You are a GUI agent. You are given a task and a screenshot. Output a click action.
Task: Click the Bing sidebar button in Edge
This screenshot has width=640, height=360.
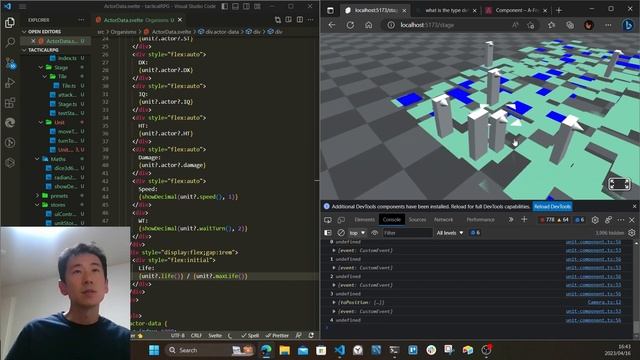pos(628,25)
